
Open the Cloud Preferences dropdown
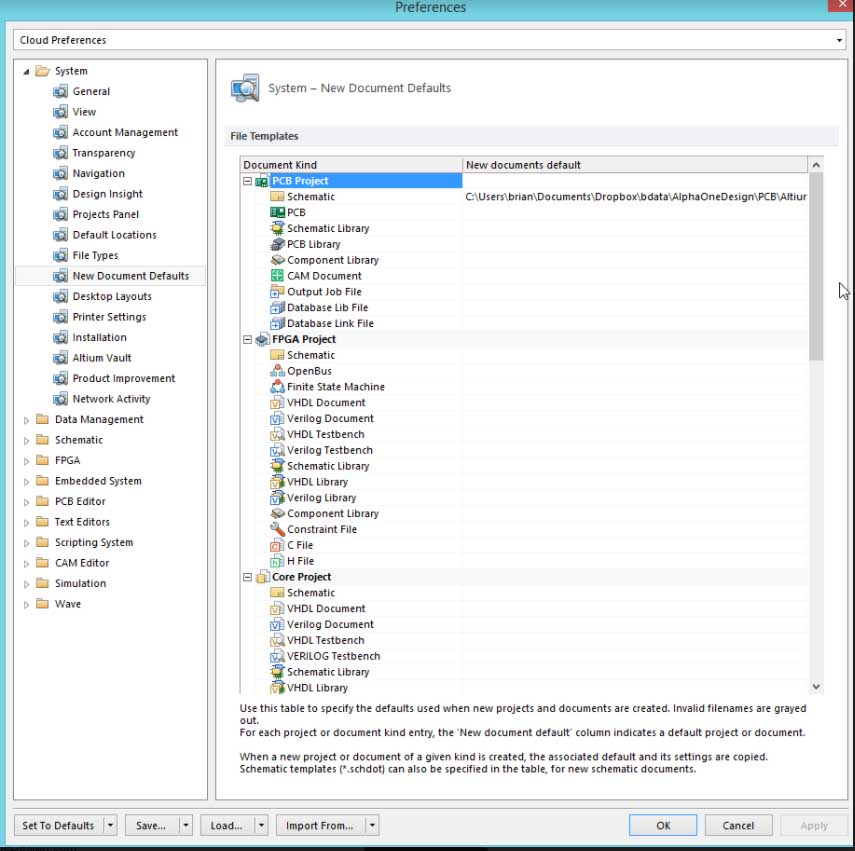pyautogui.click(x=838, y=40)
